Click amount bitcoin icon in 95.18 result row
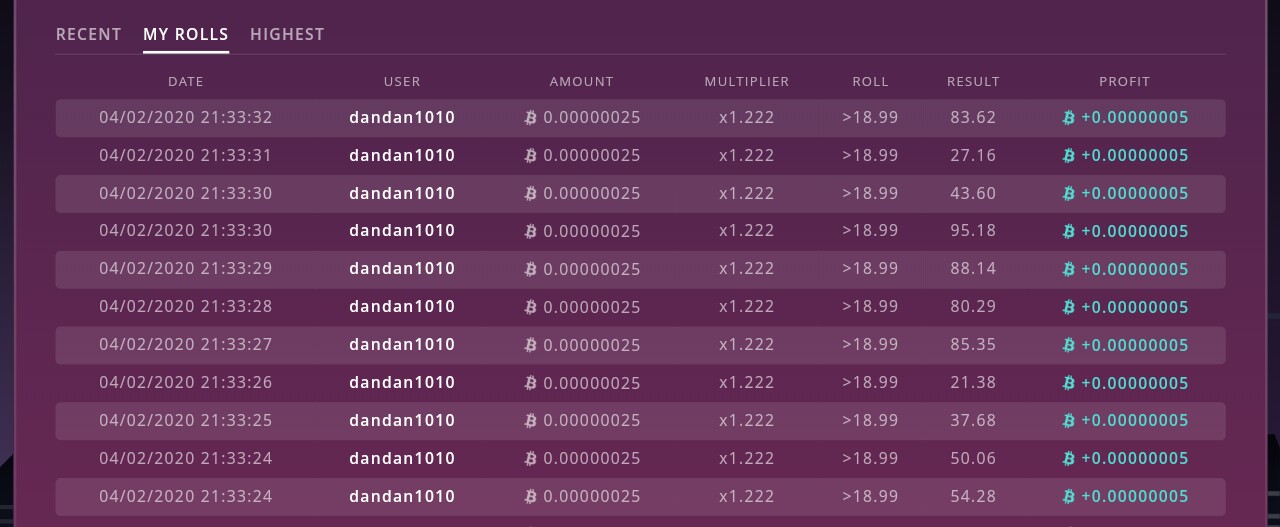 click(x=531, y=232)
